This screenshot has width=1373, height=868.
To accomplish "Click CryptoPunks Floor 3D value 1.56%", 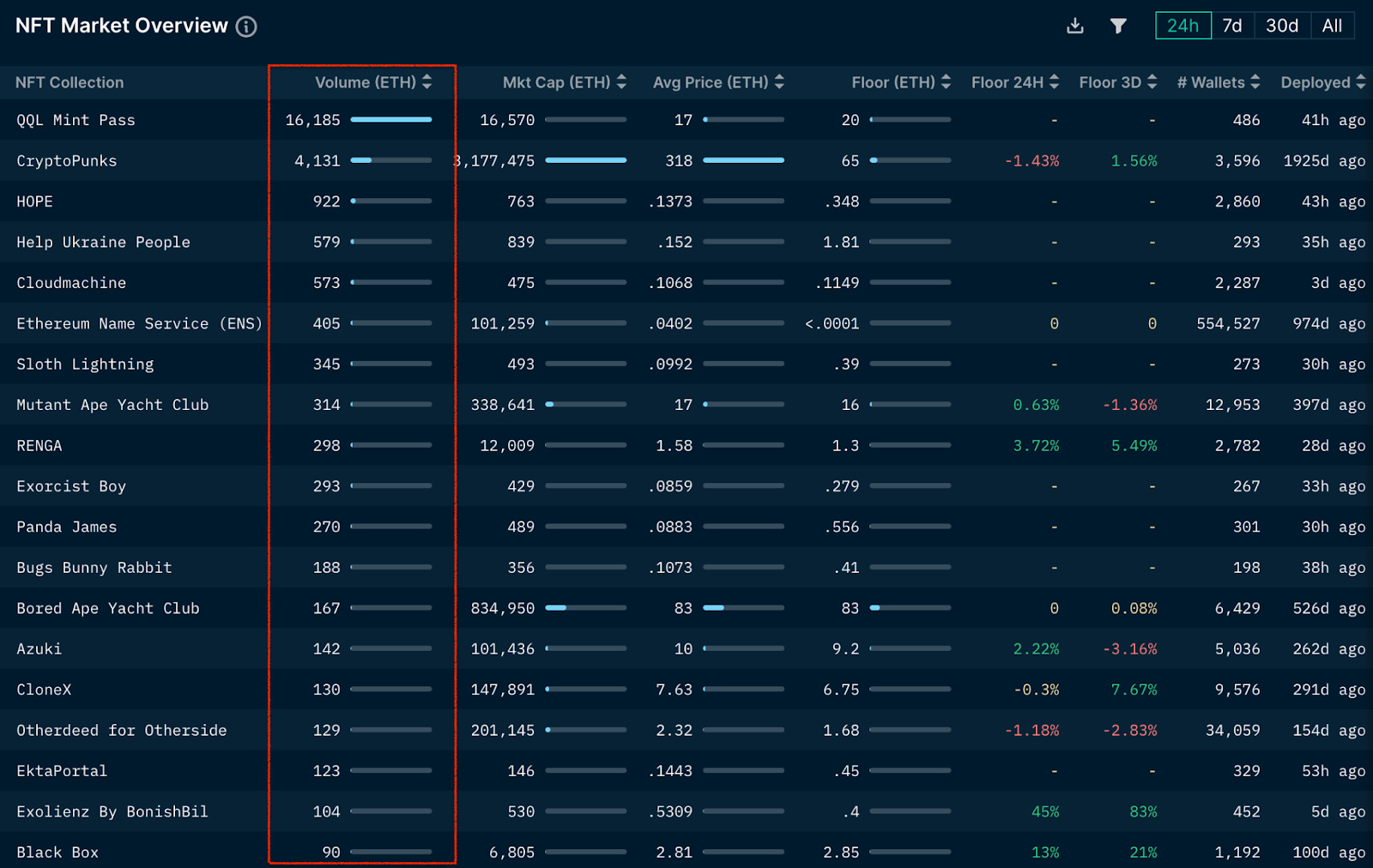I will [1134, 160].
